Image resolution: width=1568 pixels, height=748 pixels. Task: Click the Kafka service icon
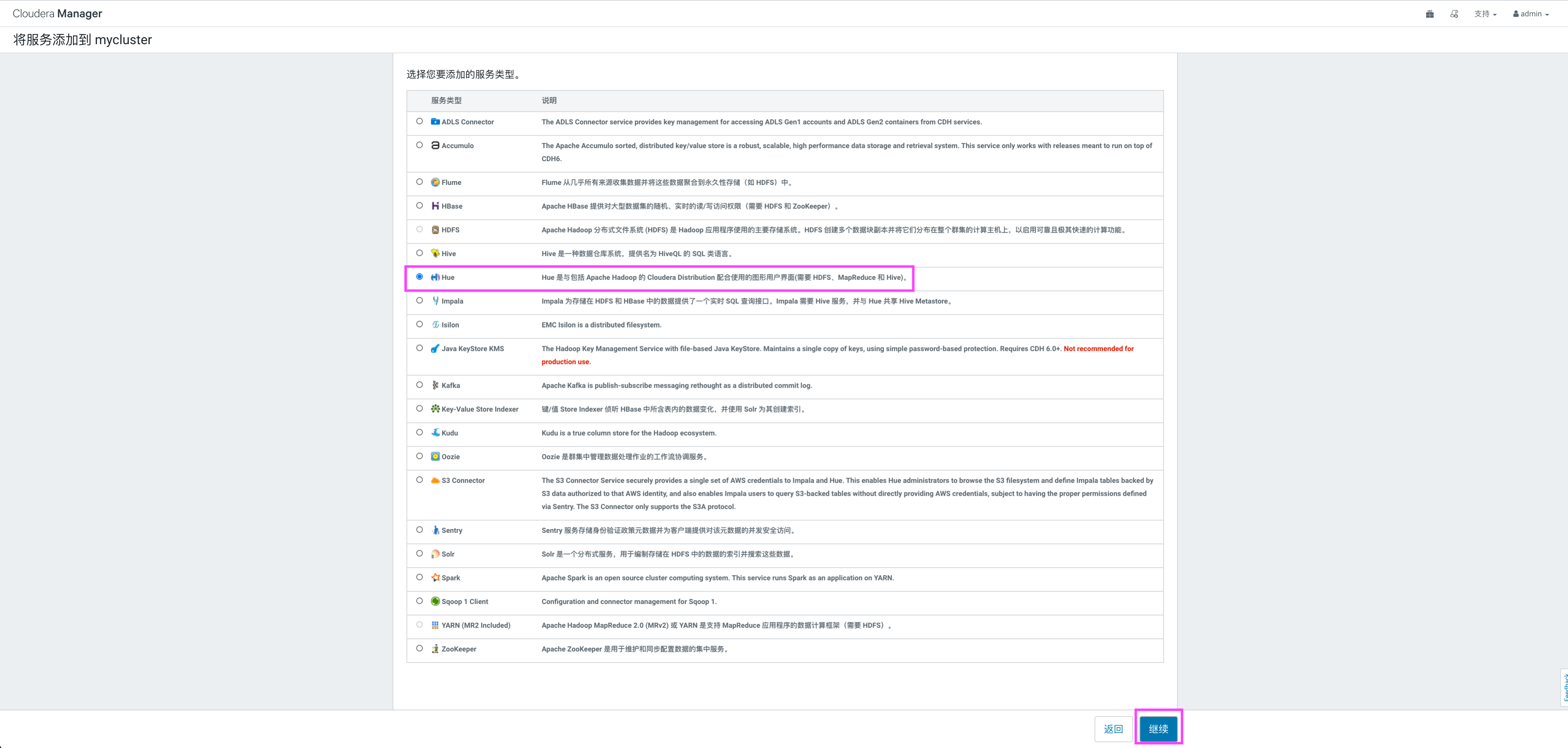point(435,385)
